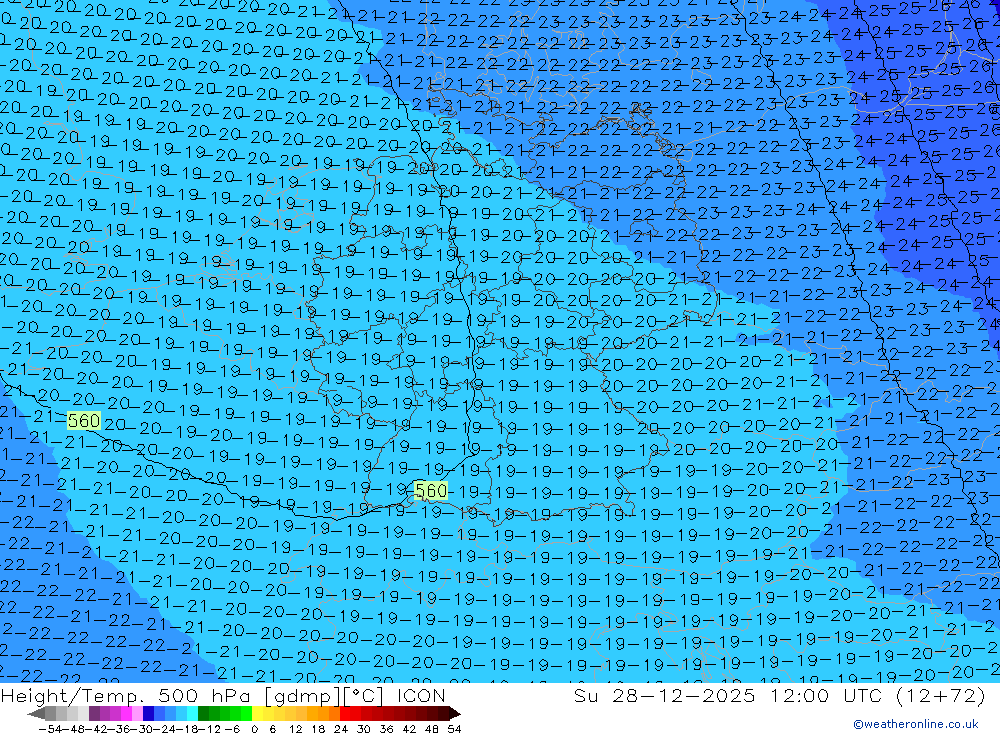
Task: Click the '54' legend value
Action: click(454, 729)
